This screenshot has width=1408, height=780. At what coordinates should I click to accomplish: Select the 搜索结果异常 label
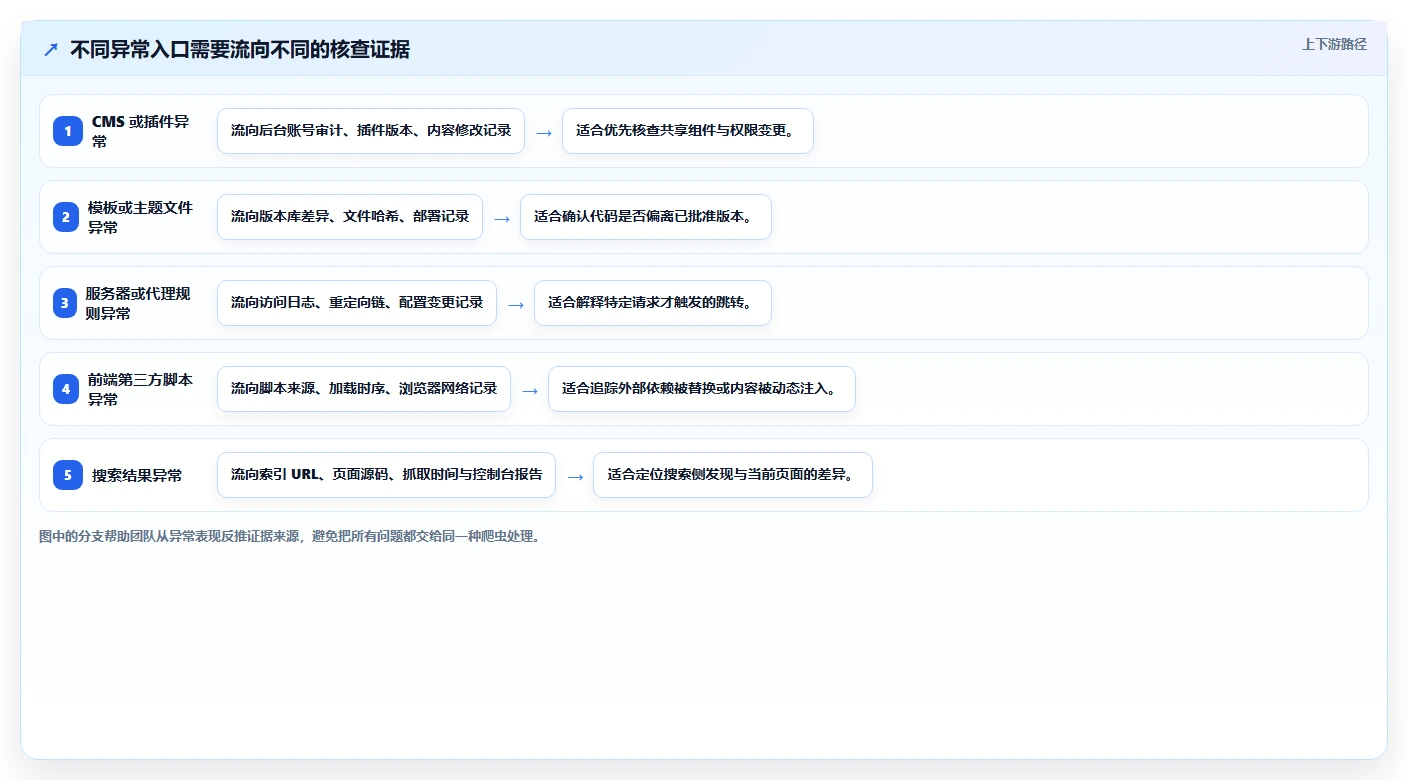[x=137, y=475]
